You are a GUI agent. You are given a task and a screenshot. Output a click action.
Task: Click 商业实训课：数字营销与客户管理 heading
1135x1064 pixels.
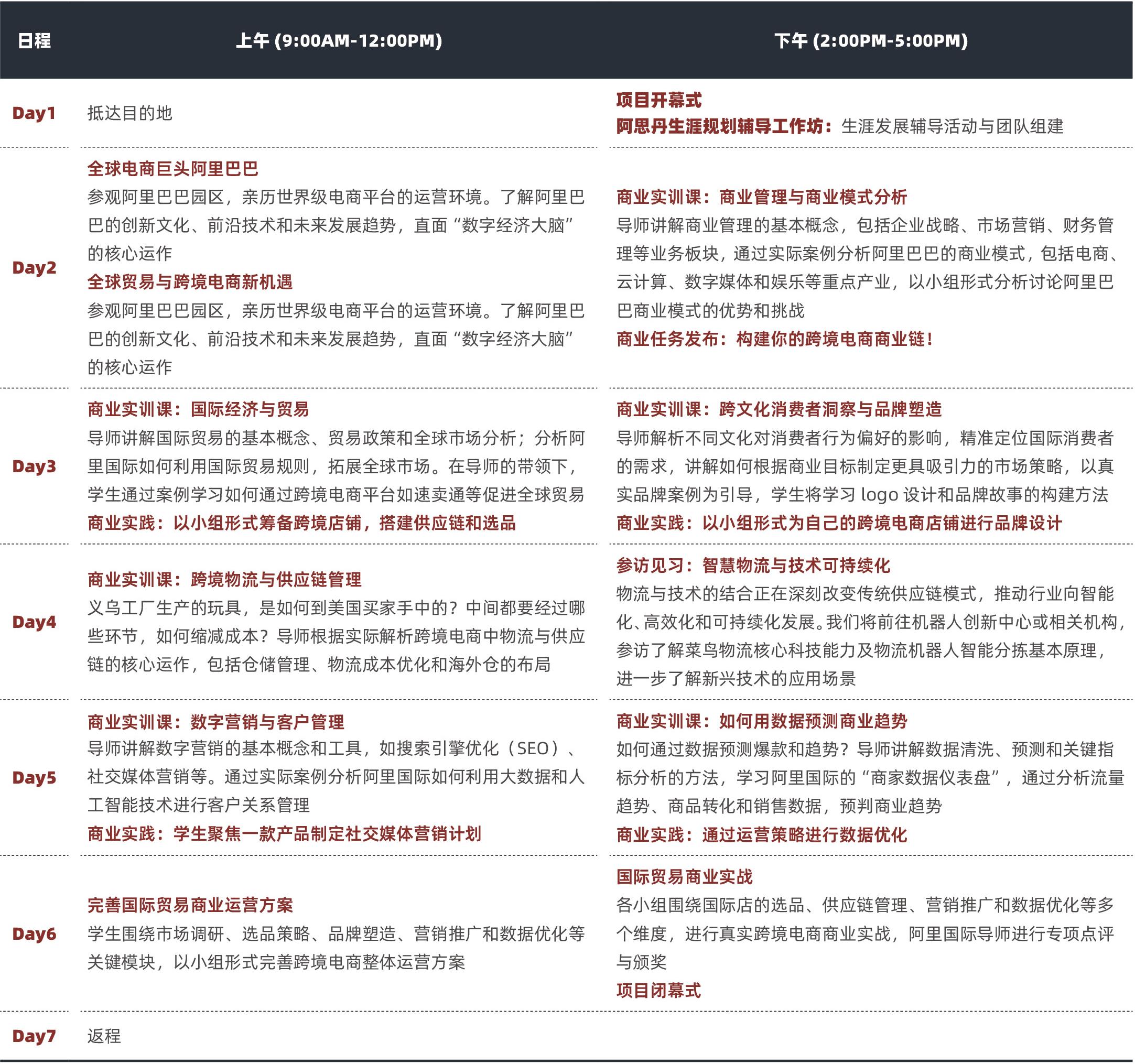pos(215,722)
